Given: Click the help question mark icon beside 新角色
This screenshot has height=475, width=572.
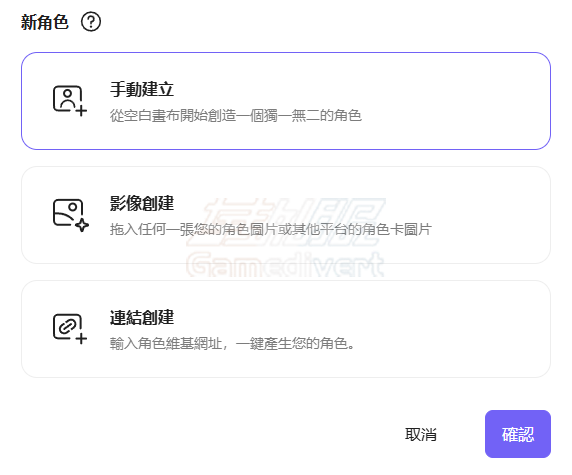Looking at the screenshot, I should 91,22.
